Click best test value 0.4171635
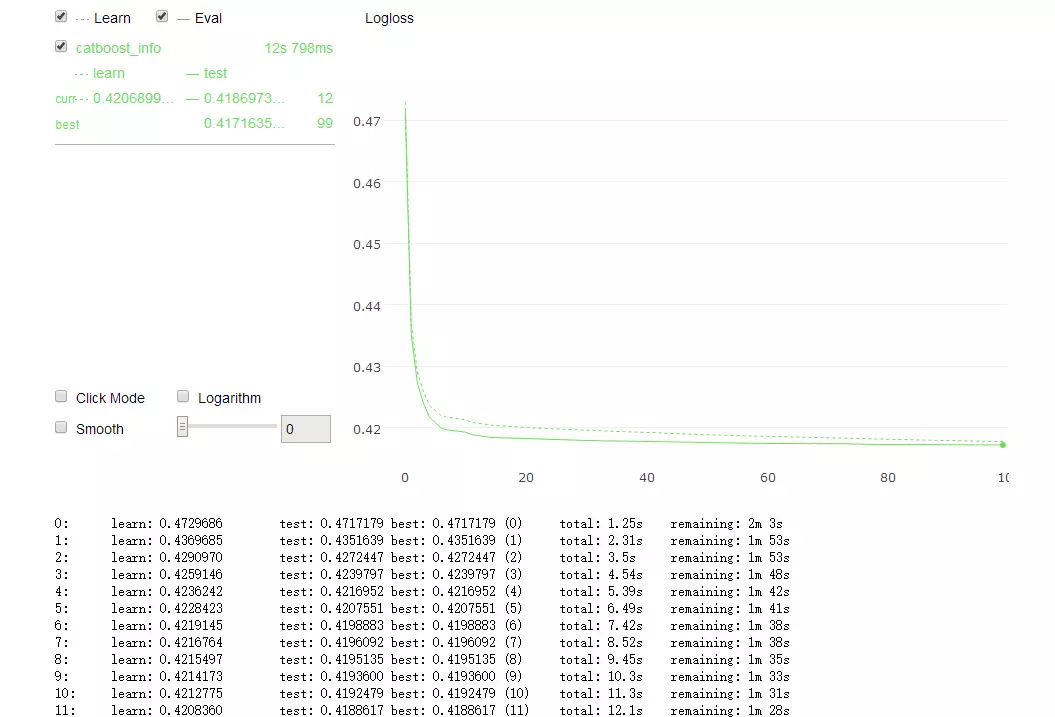Image resolution: width=1055 pixels, height=717 pixels. coord(244,123)
